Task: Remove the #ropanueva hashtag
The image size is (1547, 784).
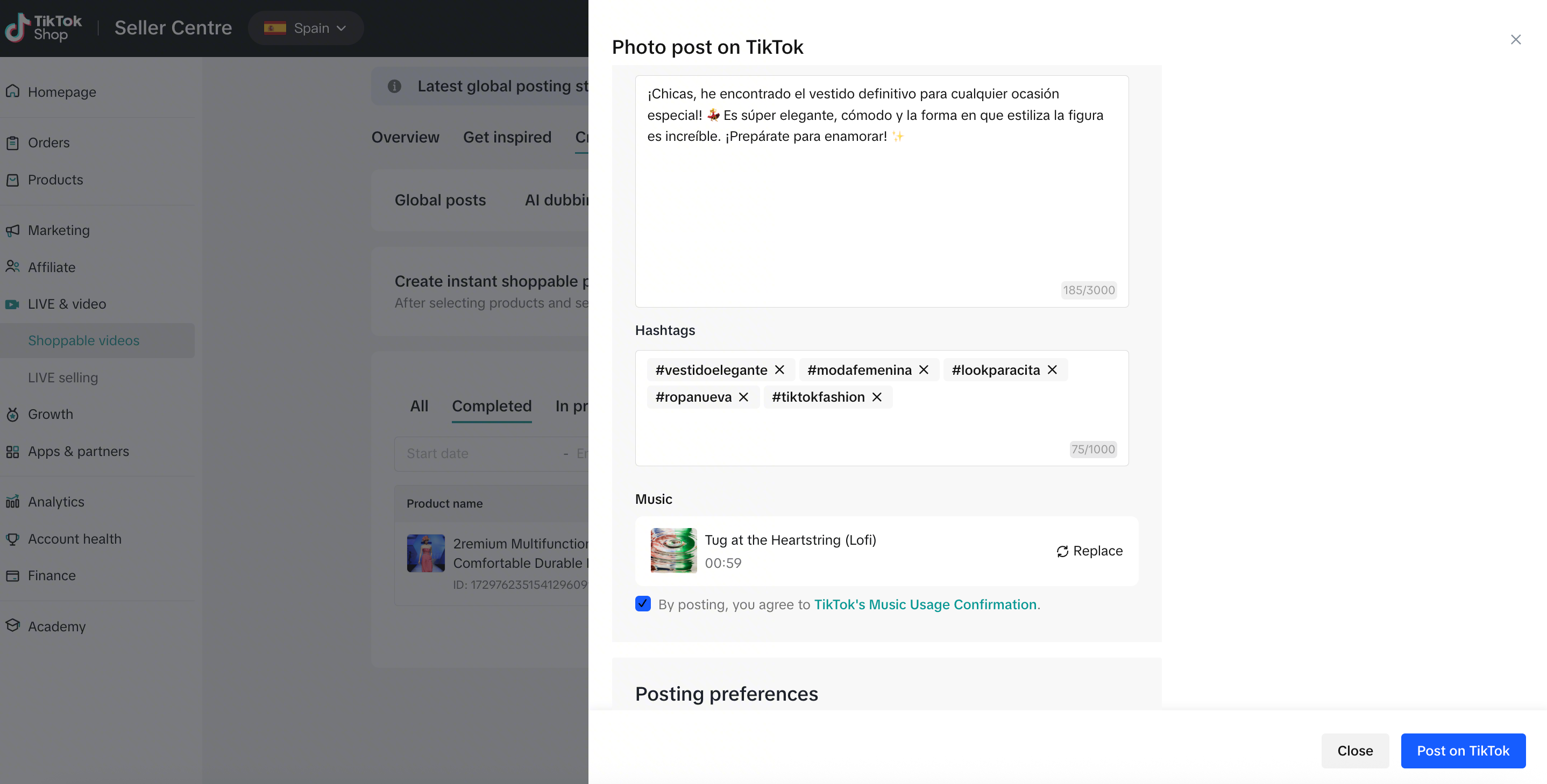Action: [x=743, y=397]
